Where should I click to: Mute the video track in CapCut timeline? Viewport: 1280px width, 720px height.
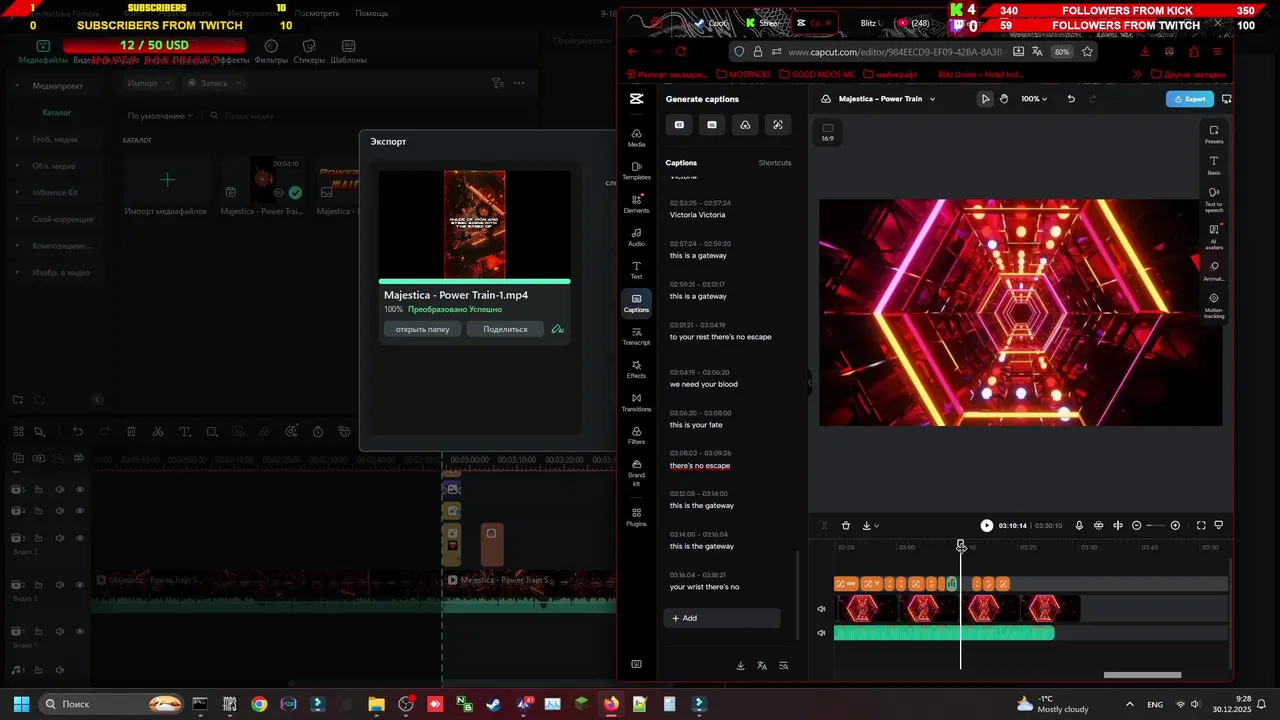822,609
